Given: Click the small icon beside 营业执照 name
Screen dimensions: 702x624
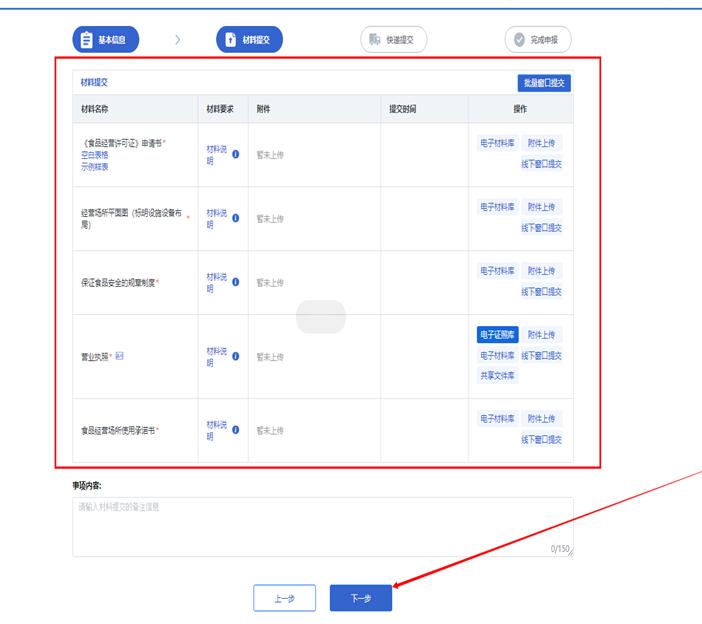Looking at the screenshot, I should click(x=119, y=356).
